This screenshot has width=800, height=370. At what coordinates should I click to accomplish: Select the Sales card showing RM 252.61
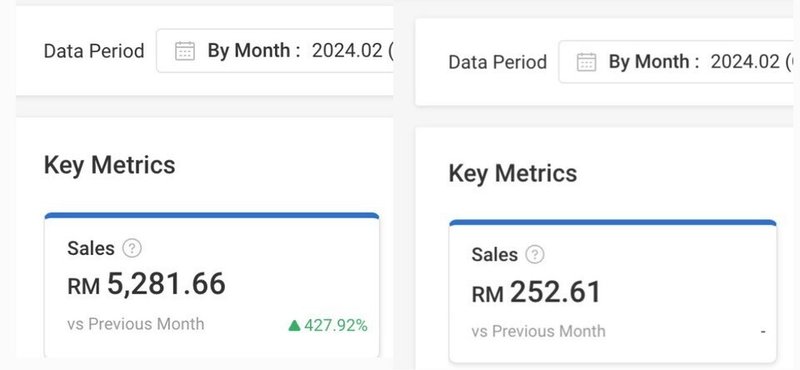click(x=613, y=291)
